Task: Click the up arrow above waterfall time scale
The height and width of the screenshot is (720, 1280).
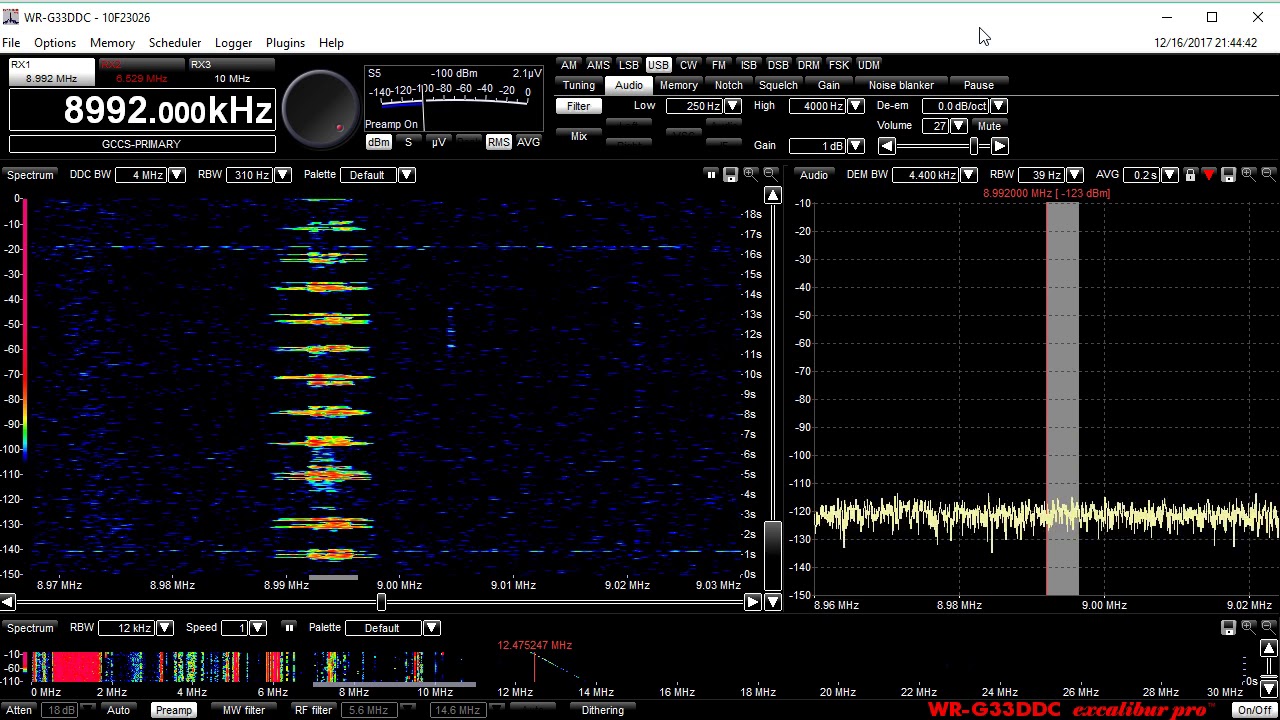Action: pos(772,196)
